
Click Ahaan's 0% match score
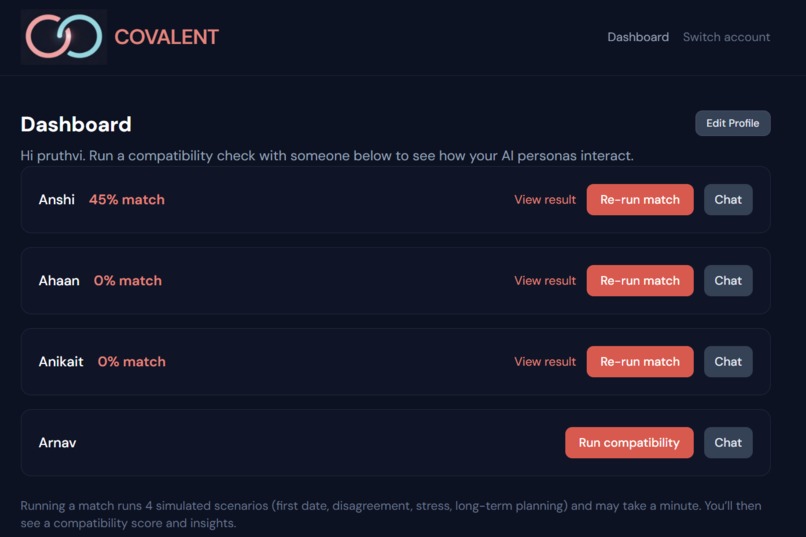point(127,281)
